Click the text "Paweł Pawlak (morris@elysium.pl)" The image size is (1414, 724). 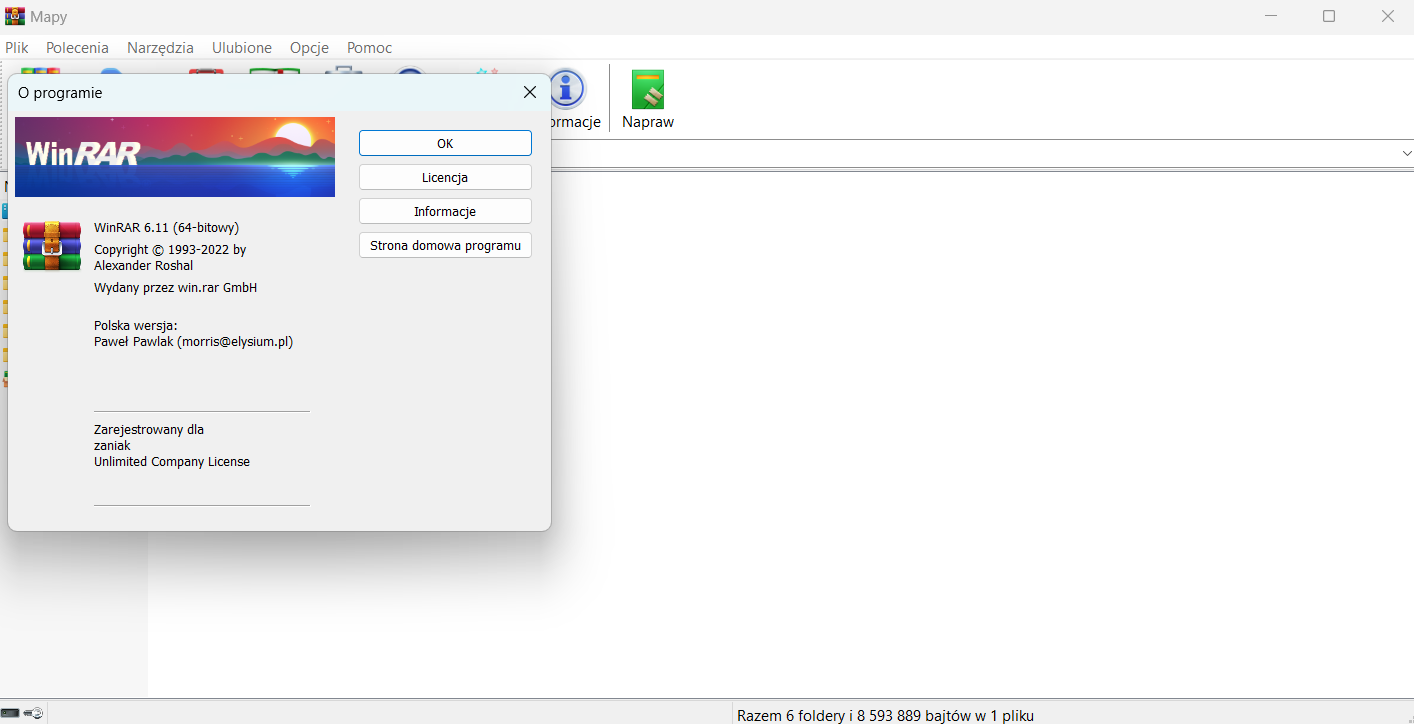click(x=193, y=341)
